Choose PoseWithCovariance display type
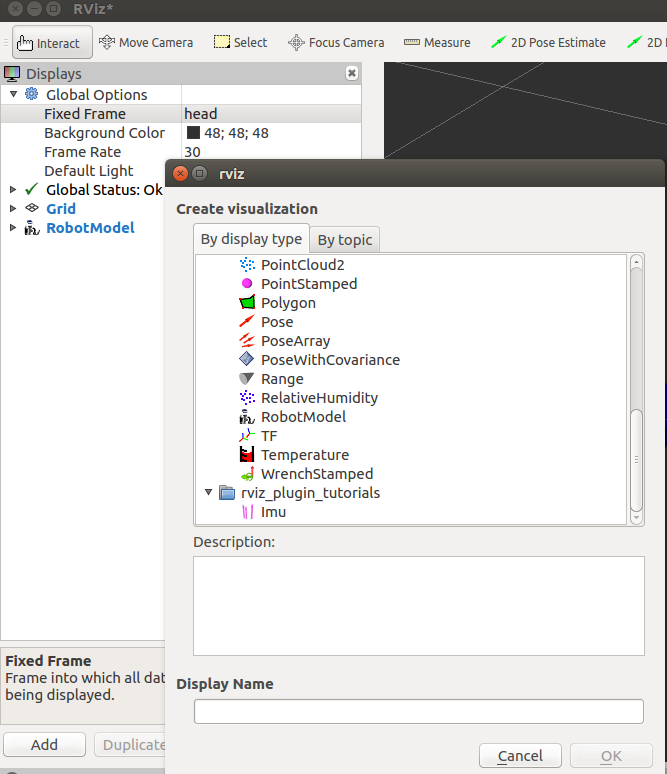667x774 pixels. (330, 360)
